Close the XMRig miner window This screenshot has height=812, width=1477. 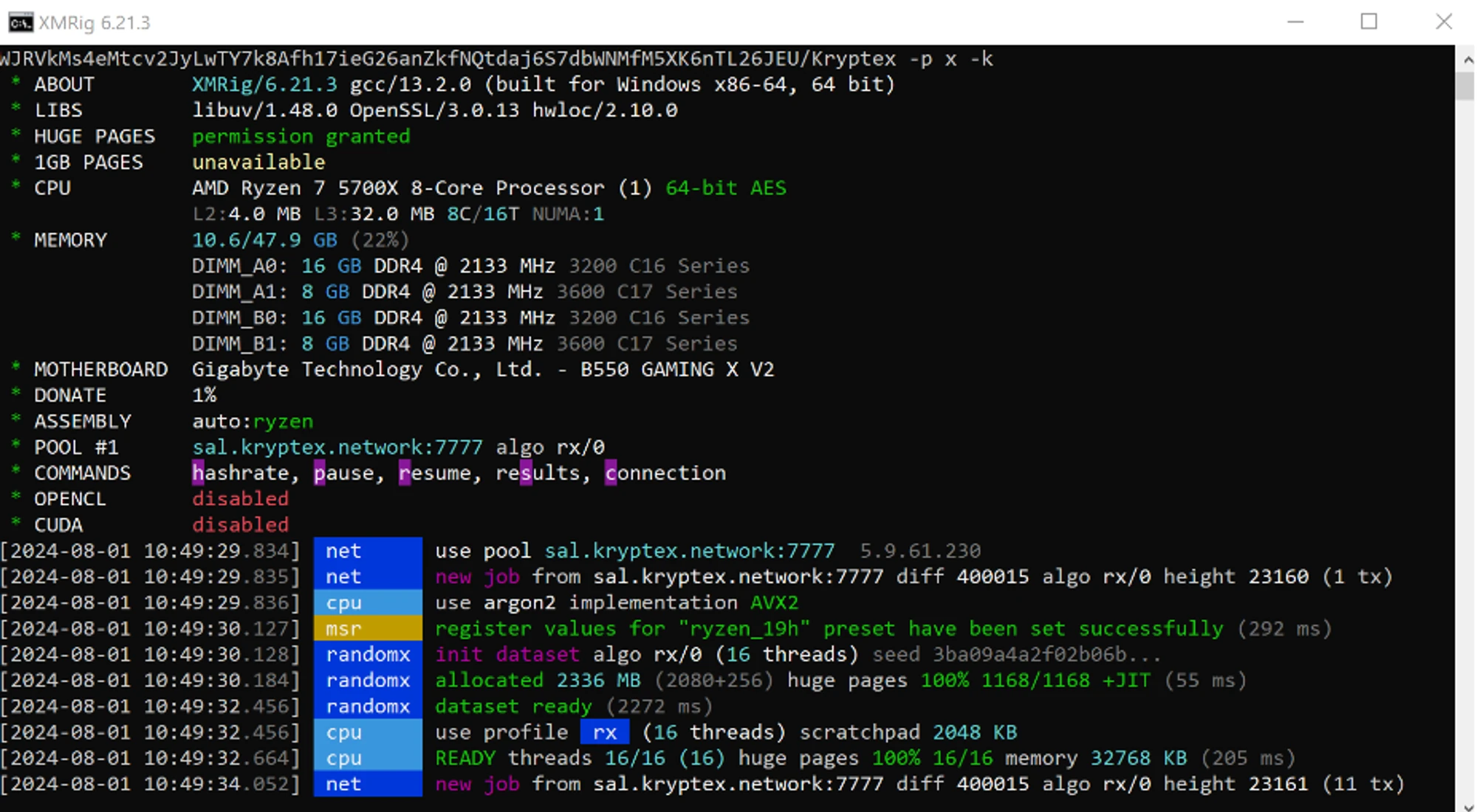tap(1444, 22)
